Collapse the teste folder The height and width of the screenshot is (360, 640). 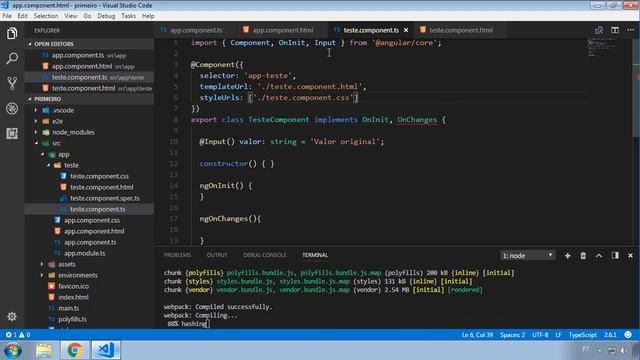click(48, 165)
